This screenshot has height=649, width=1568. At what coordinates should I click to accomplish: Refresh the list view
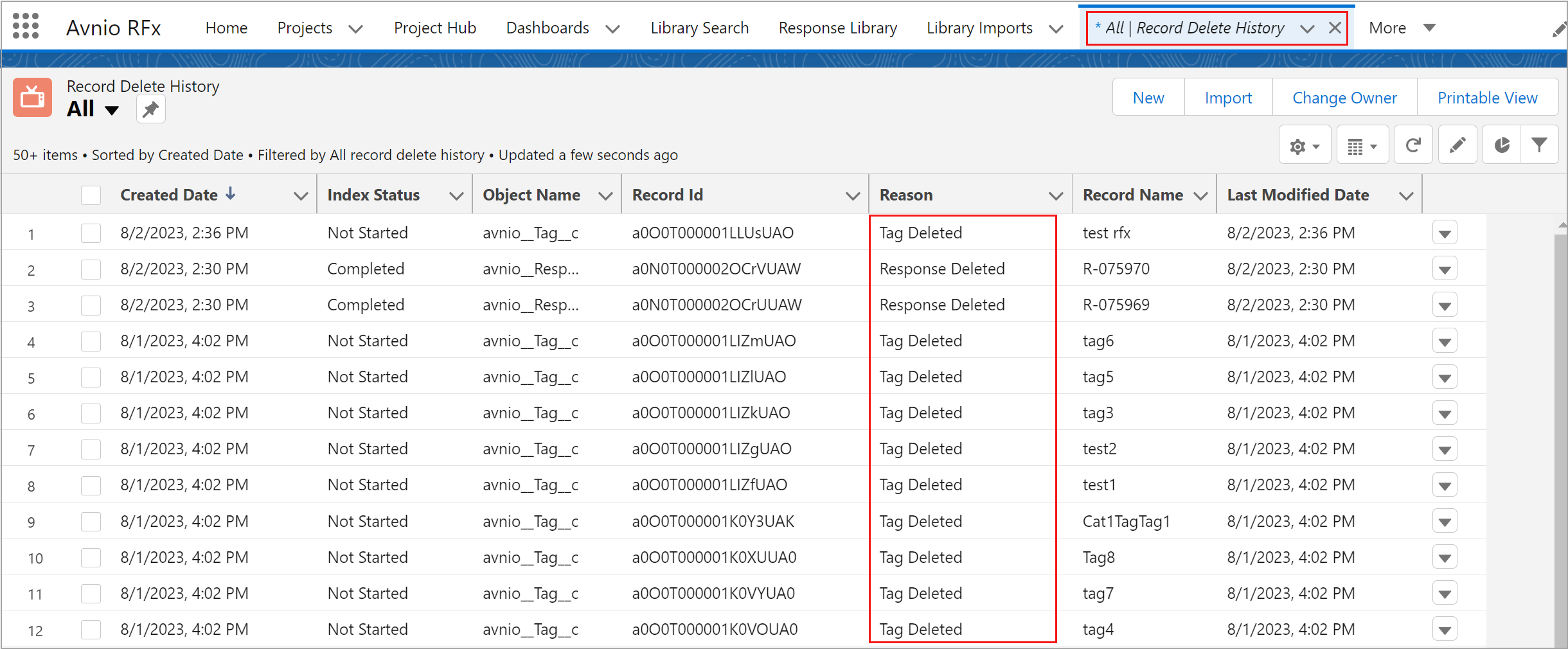pos(1413,146)
